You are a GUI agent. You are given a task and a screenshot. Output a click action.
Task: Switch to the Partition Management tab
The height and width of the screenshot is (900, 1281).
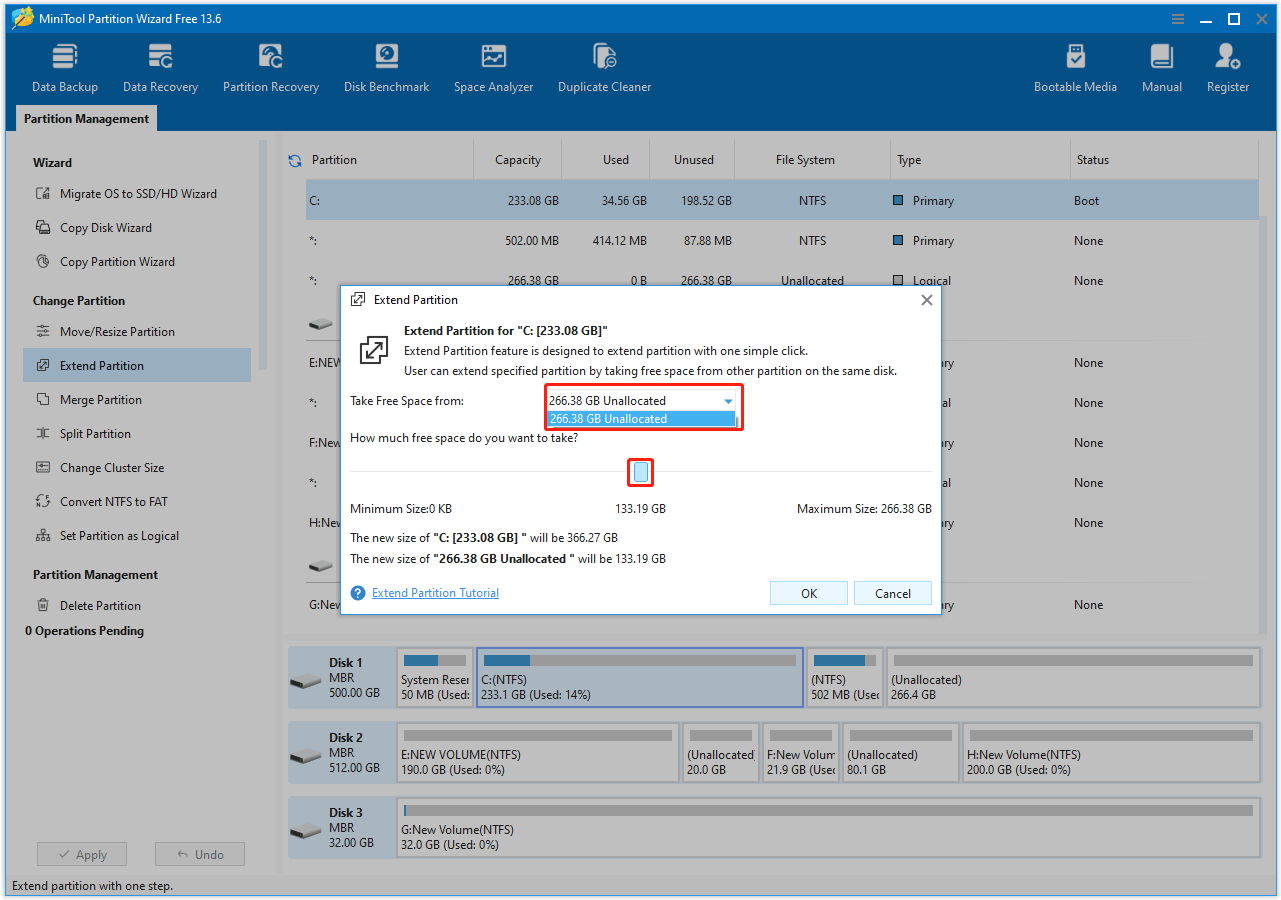click(86, 119)
